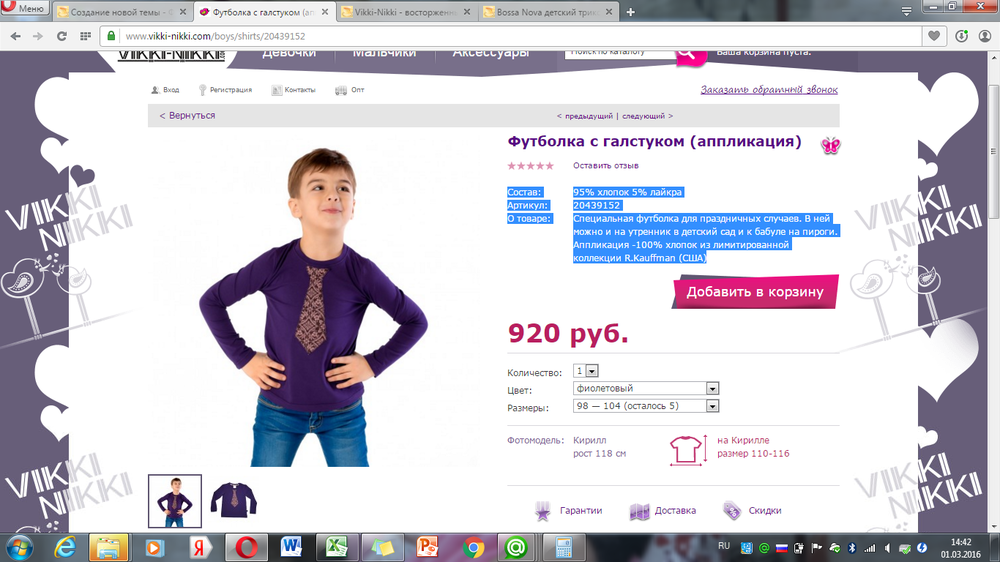Click the RU language indicator
This screenshot has width=1000, height=562.
point(724,545)
